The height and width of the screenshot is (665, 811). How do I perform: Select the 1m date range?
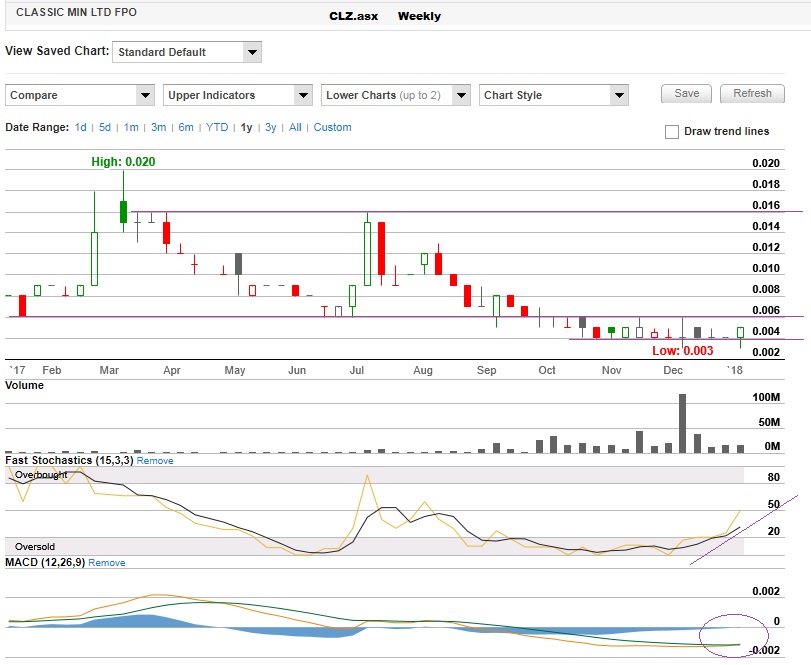coord(131,127)
